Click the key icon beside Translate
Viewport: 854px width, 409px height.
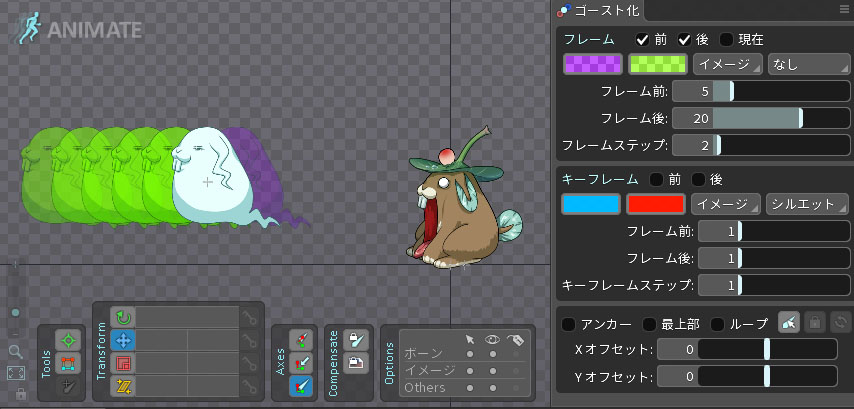[x=250, y=341]
